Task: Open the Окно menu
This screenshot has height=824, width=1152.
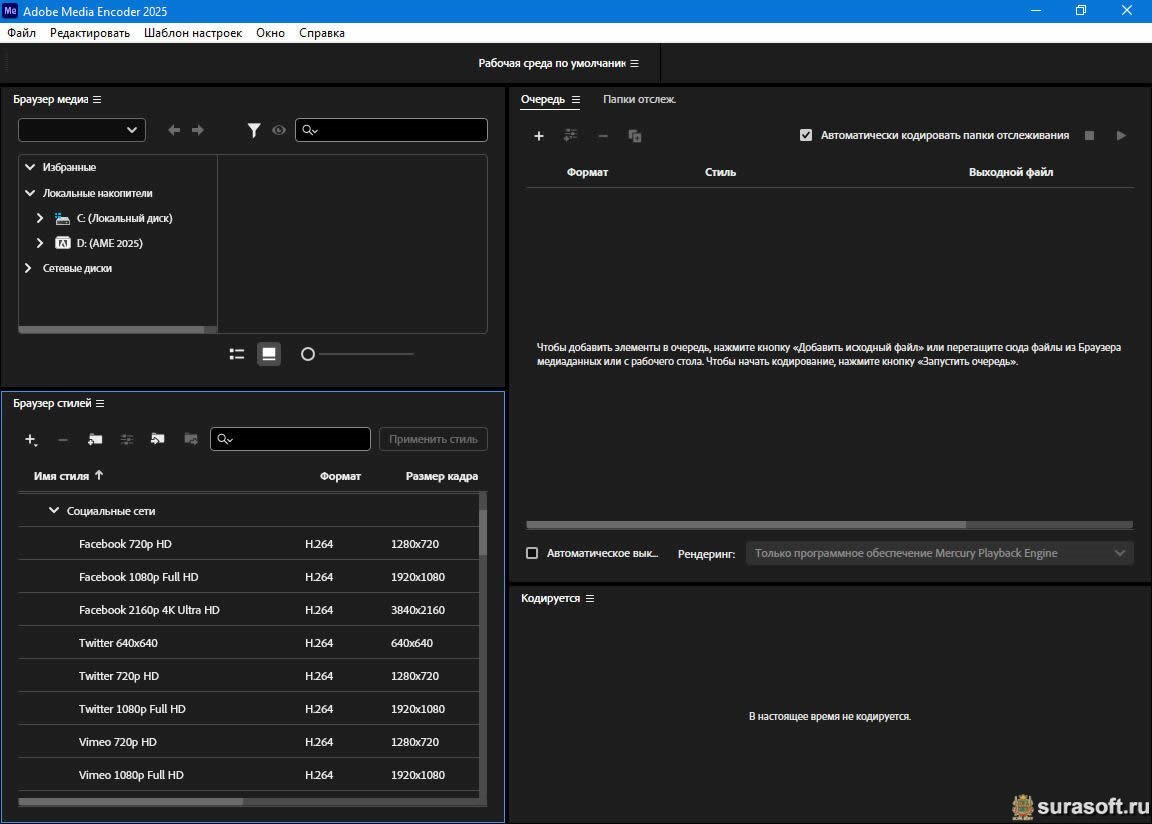Action: (270, 33)
